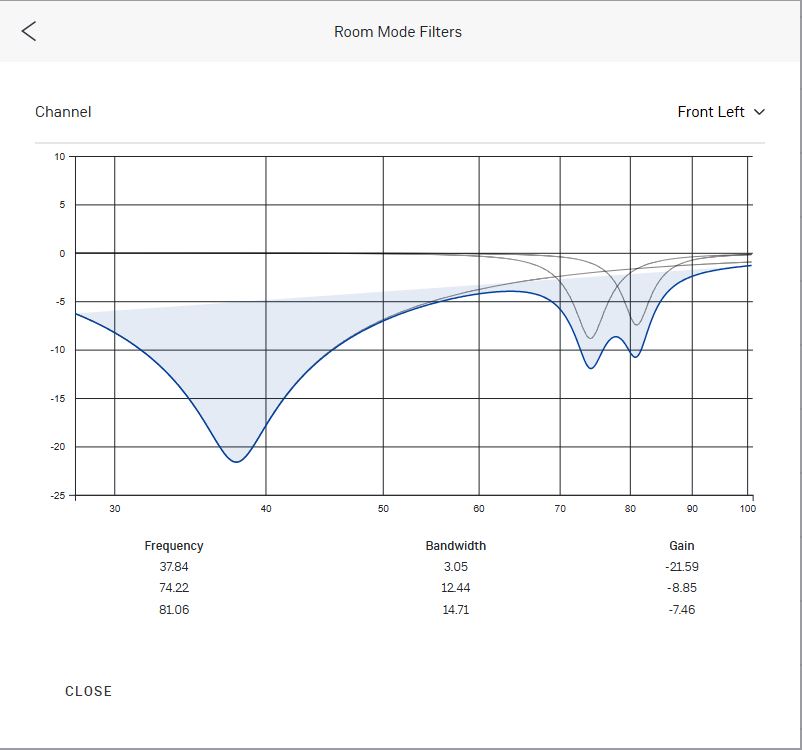802x750 pixels.
Task: Click the Gain column header
Action: (682, 546)
